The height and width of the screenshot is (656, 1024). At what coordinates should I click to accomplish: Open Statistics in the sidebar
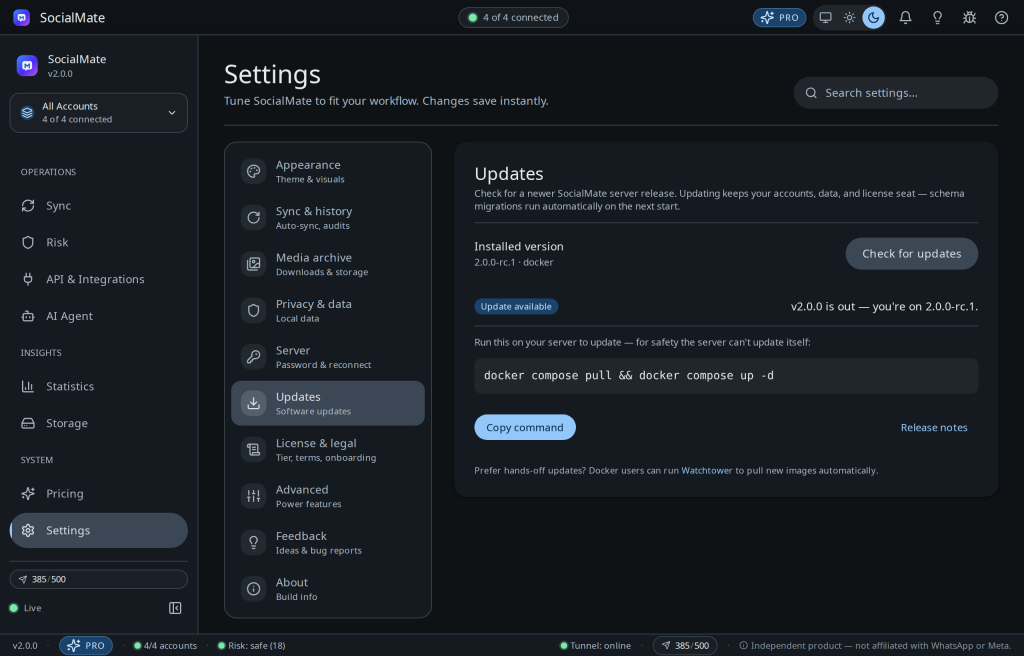click(99, 386)
